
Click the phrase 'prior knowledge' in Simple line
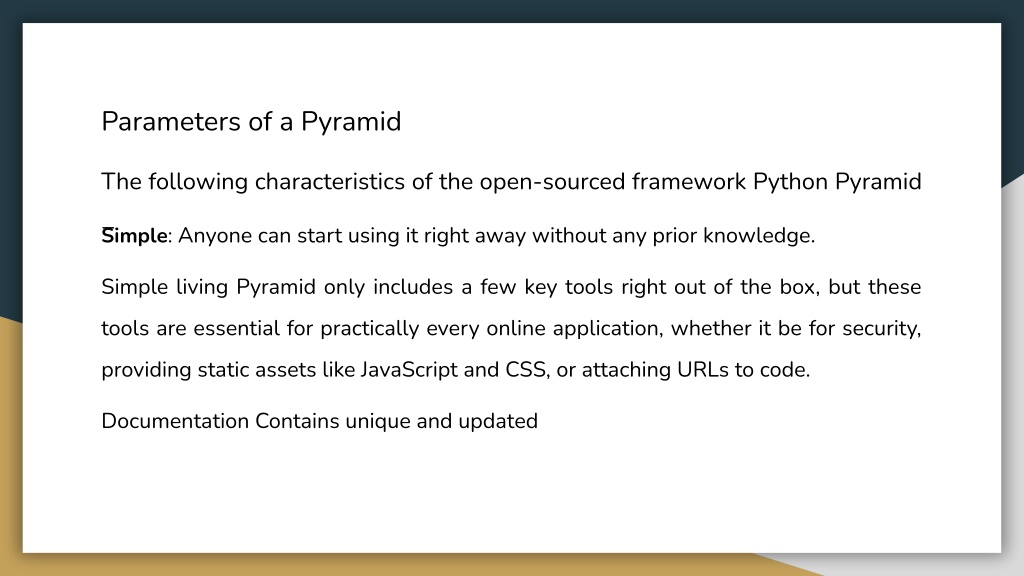click(732, 236)
